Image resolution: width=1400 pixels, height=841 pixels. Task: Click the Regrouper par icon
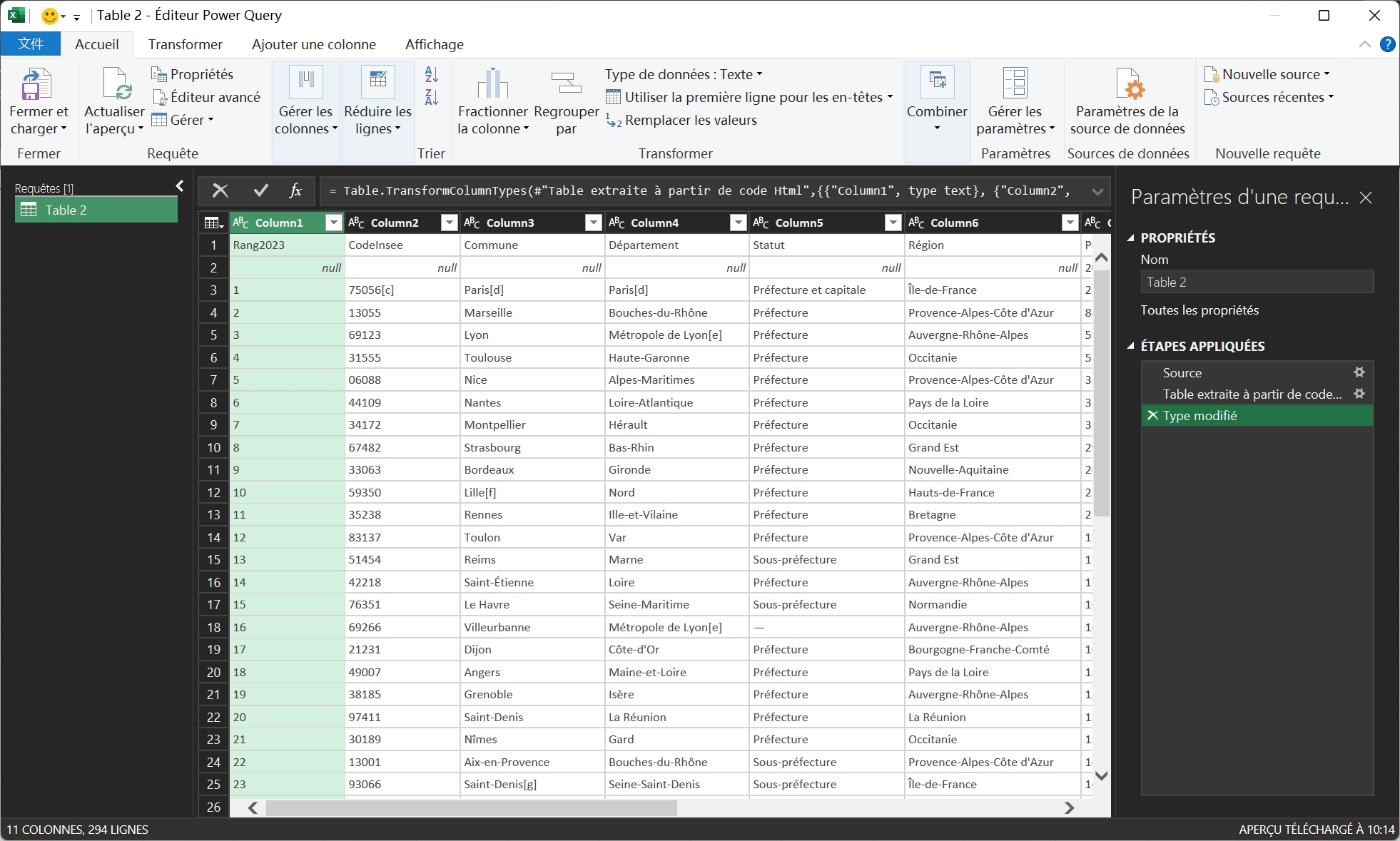tap(567, 83)
